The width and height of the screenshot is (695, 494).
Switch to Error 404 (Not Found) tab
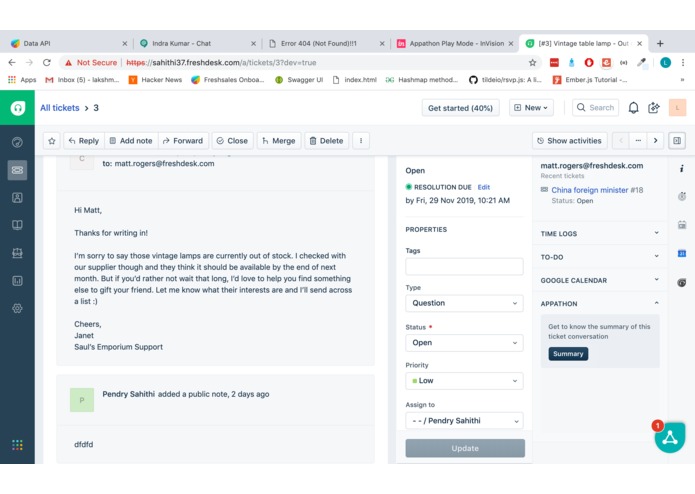pyautogui.click(x=326, y=43)
